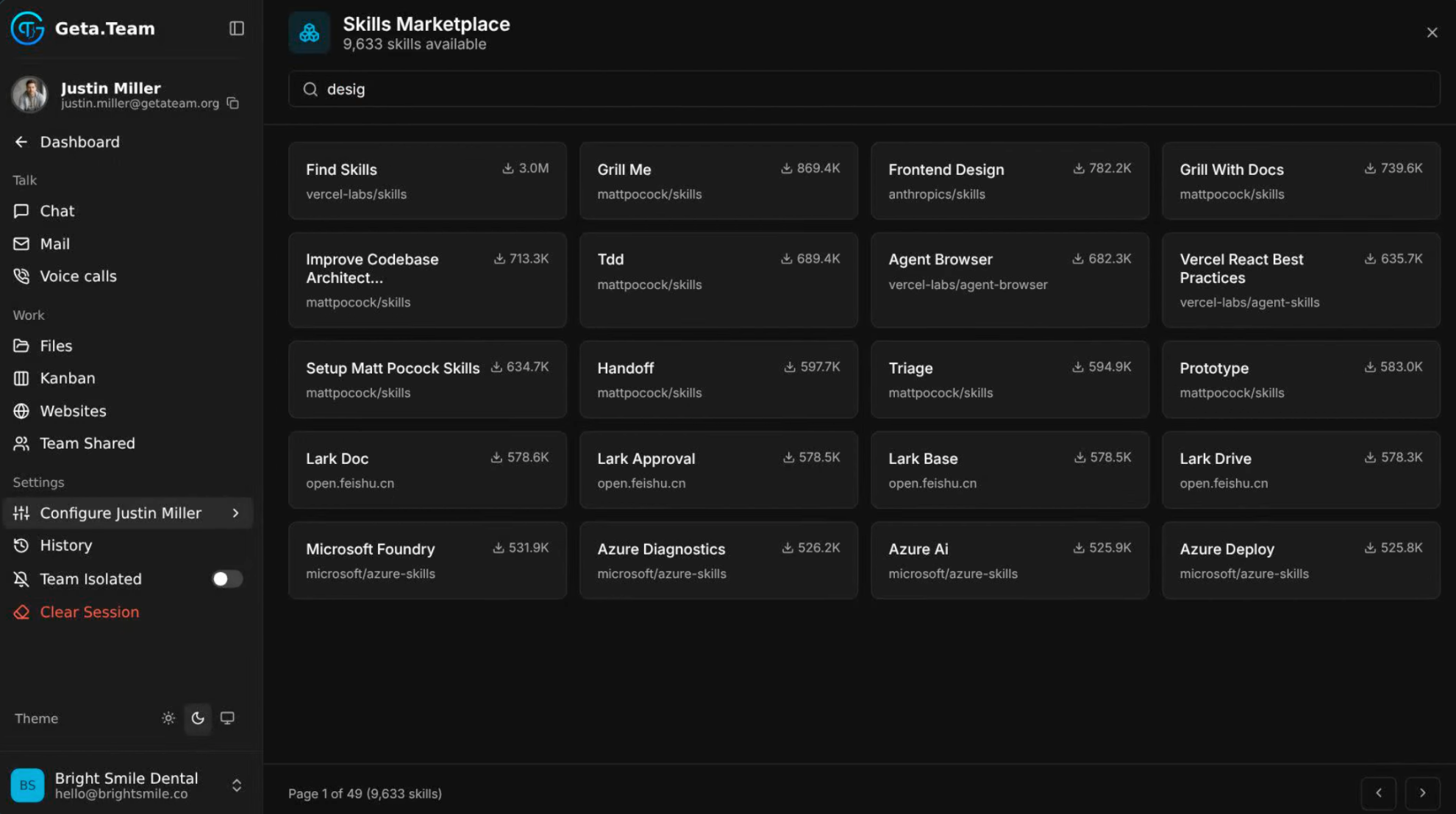Open Microsoft Foundry skill
Image resolution: width=1456 pixels, height=814 pixels.
click(427, 560)
